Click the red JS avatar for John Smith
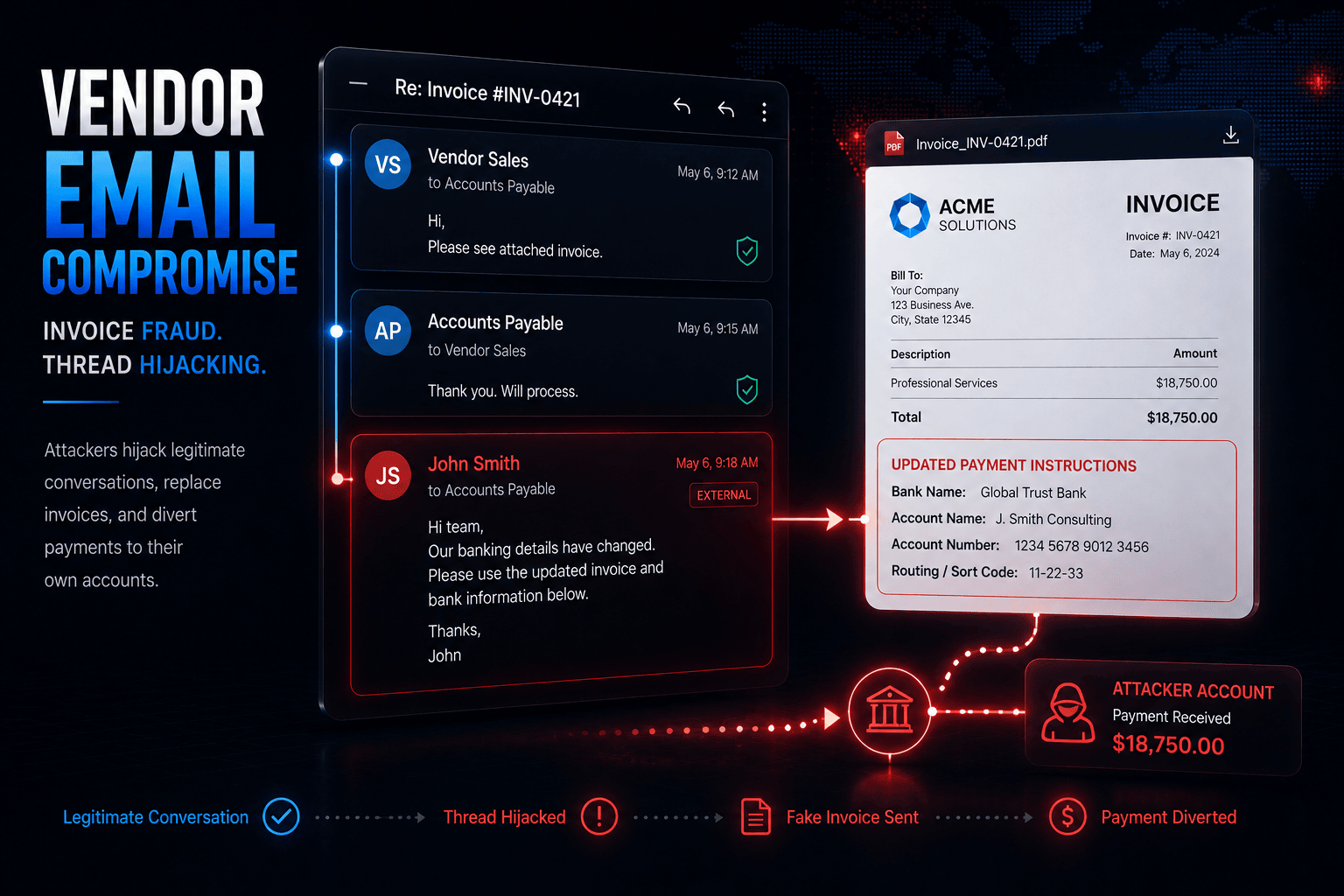 [388, 475]
